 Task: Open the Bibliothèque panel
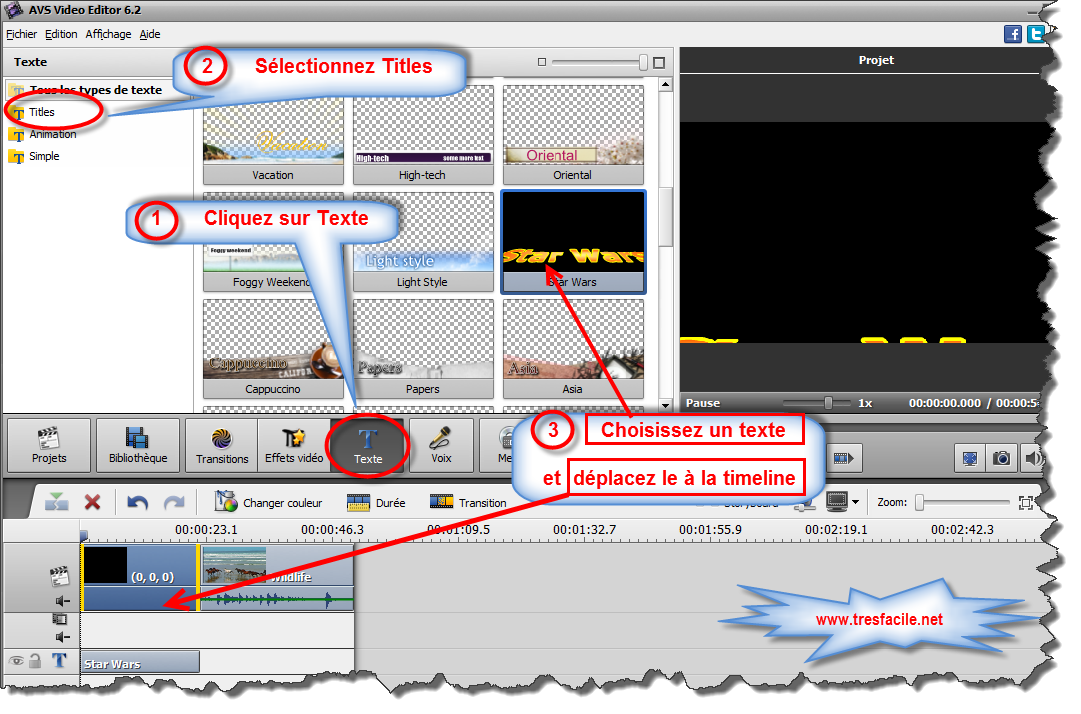coord(137,445)
